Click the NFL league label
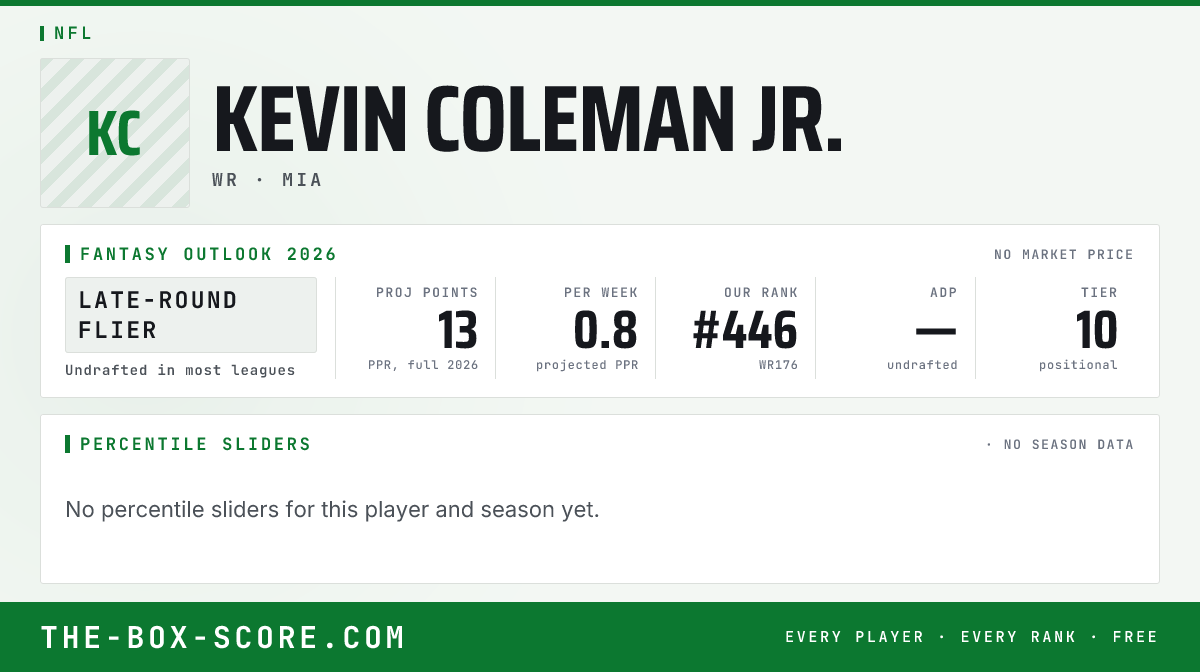1200x672 pixels. [73, 33]
